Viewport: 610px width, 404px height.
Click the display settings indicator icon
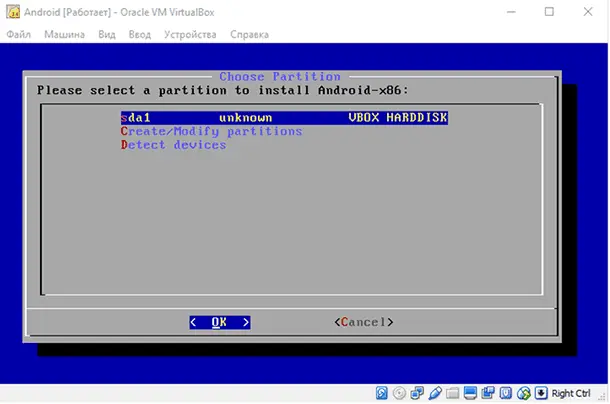[x=468, y=391]
